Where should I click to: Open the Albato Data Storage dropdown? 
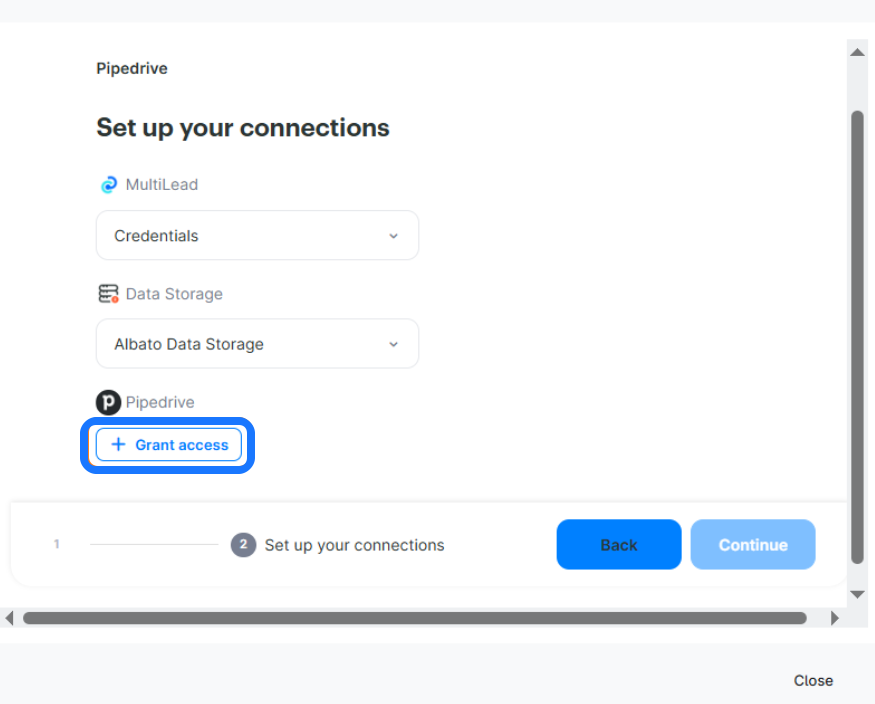pyautogui.click(x=257, y=344)
